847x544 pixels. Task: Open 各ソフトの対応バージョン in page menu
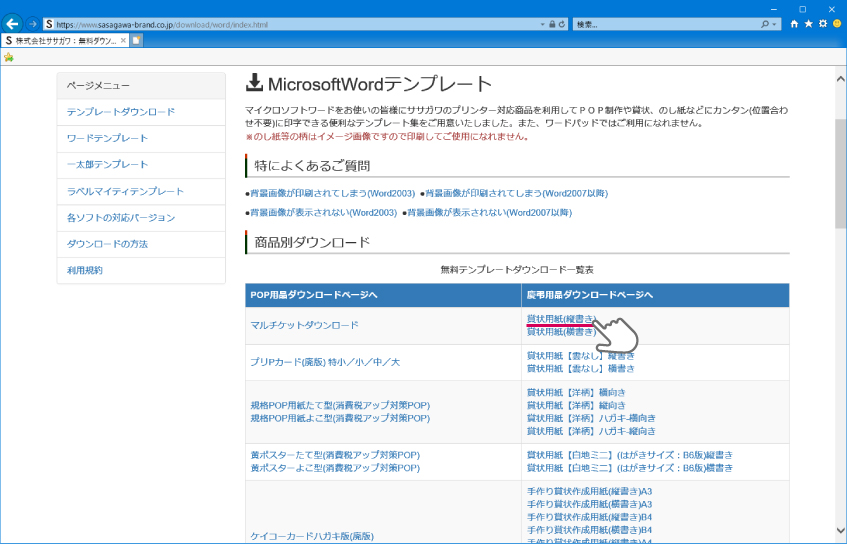pyautogui.click(x=121, y=218)
